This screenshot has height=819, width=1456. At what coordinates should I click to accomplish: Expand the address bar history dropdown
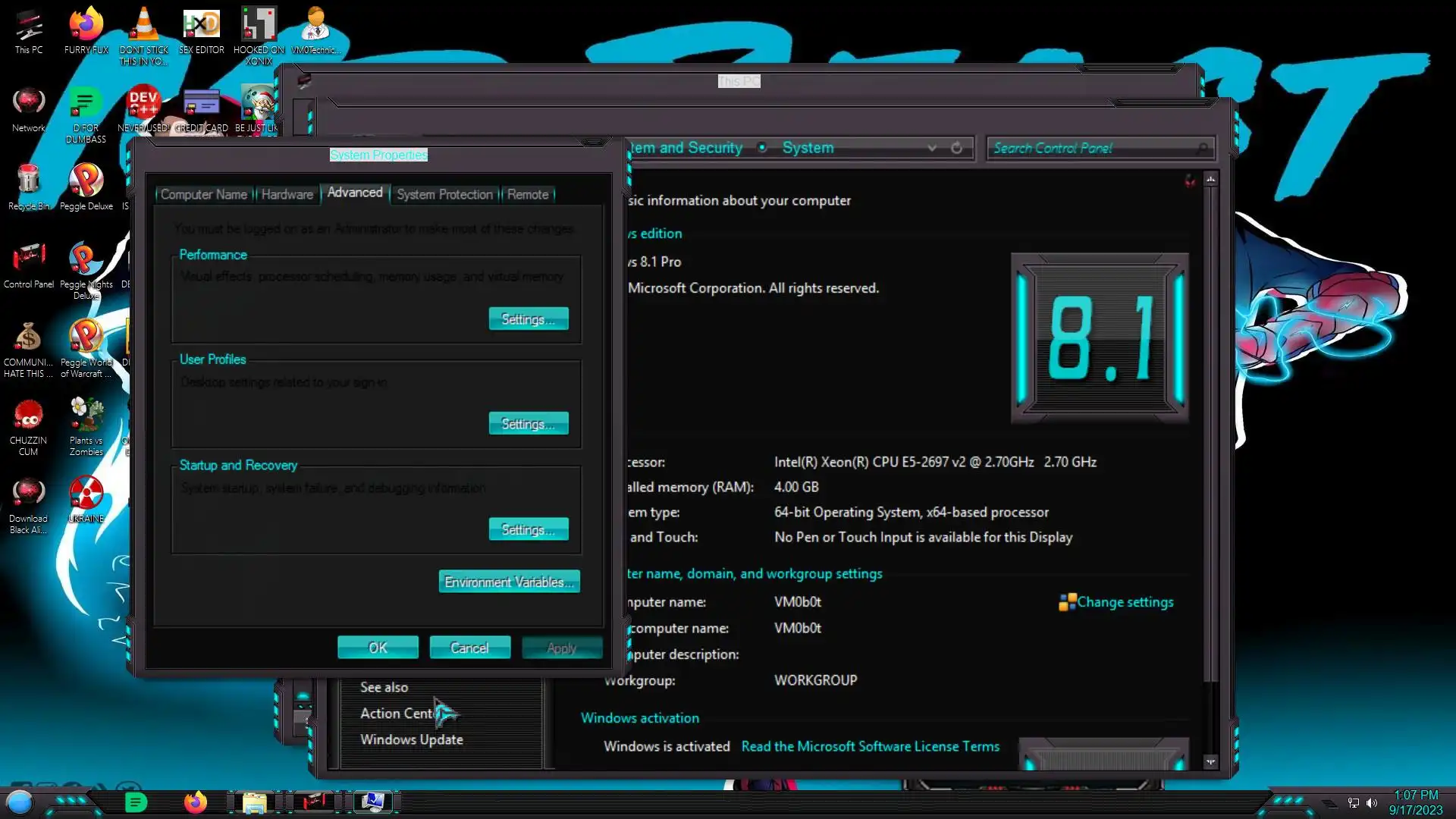click(x=932, y=148)
